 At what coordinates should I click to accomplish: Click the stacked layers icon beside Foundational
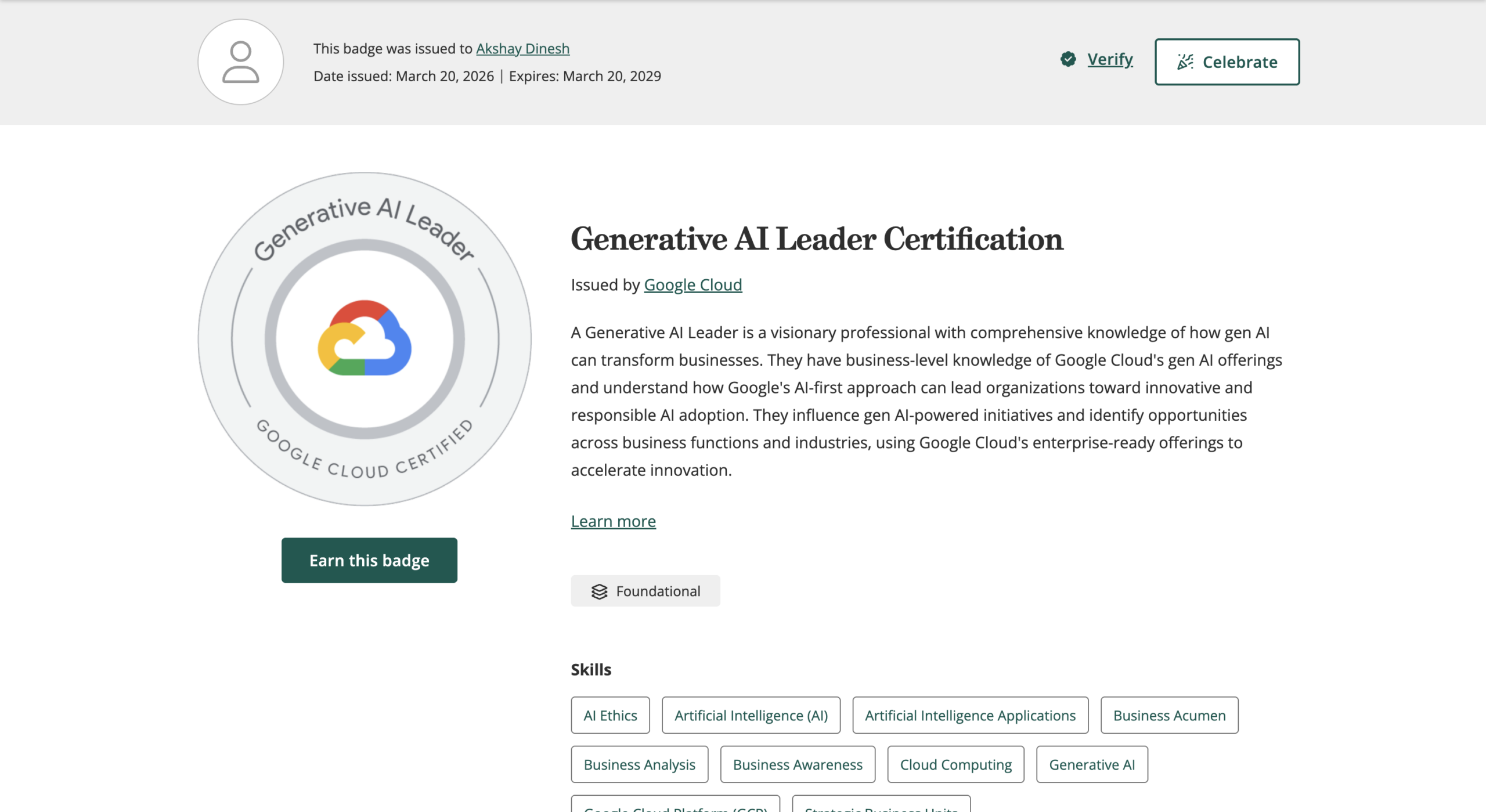pyautogui.click(x=599, y=591)
